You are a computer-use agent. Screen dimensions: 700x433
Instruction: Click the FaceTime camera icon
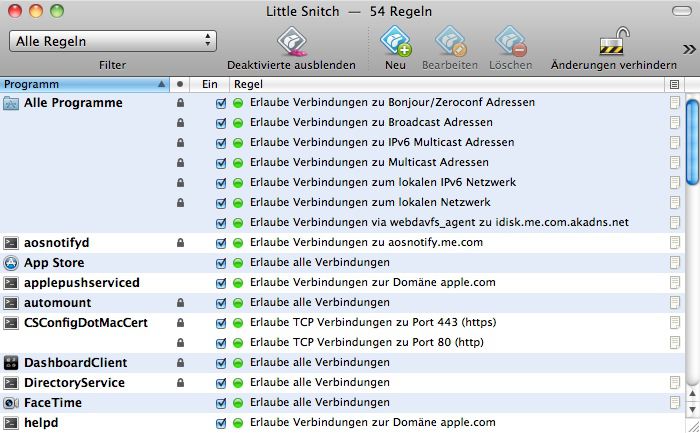[x=11, y=403]
